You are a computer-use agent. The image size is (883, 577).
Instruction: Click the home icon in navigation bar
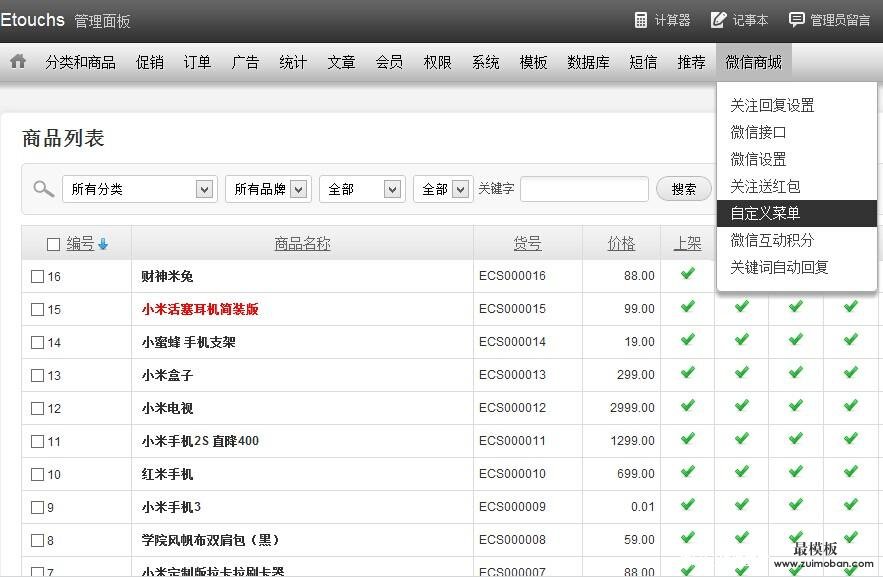point(18,61)
